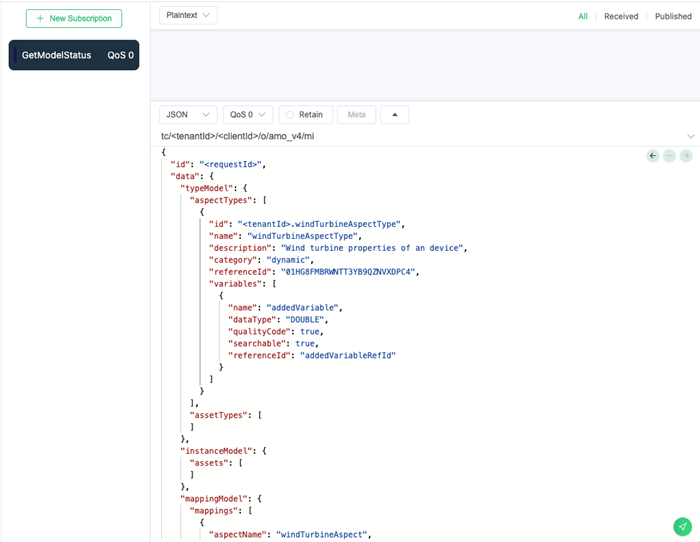Click the "typeModel" key in payload
Screen dimensions: 700x542
point(207,188)
